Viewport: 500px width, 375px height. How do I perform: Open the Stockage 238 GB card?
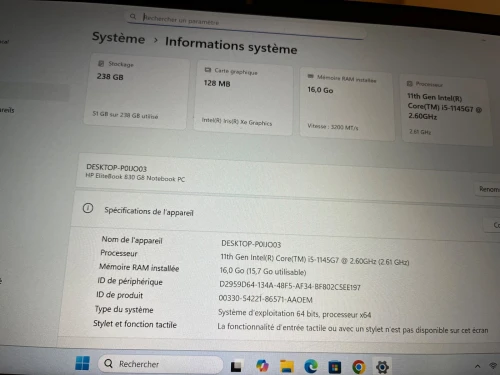pos(136,92)
